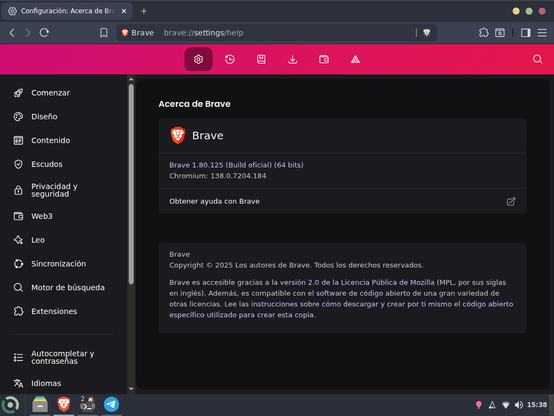Viewport: 554px width, 416px height.
Task: Toggle the sidebar panel button
Action: point(525,33)
